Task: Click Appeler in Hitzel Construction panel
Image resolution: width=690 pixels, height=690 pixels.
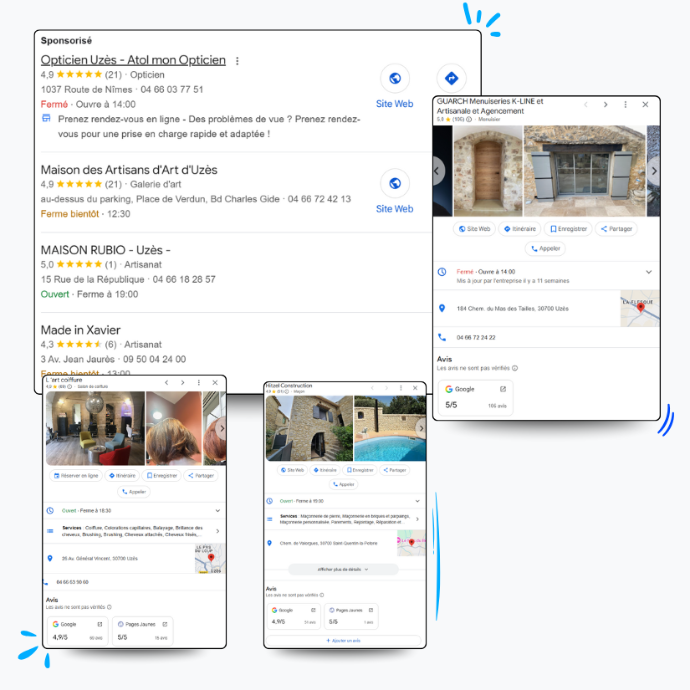Action: [x=344, y=484]
